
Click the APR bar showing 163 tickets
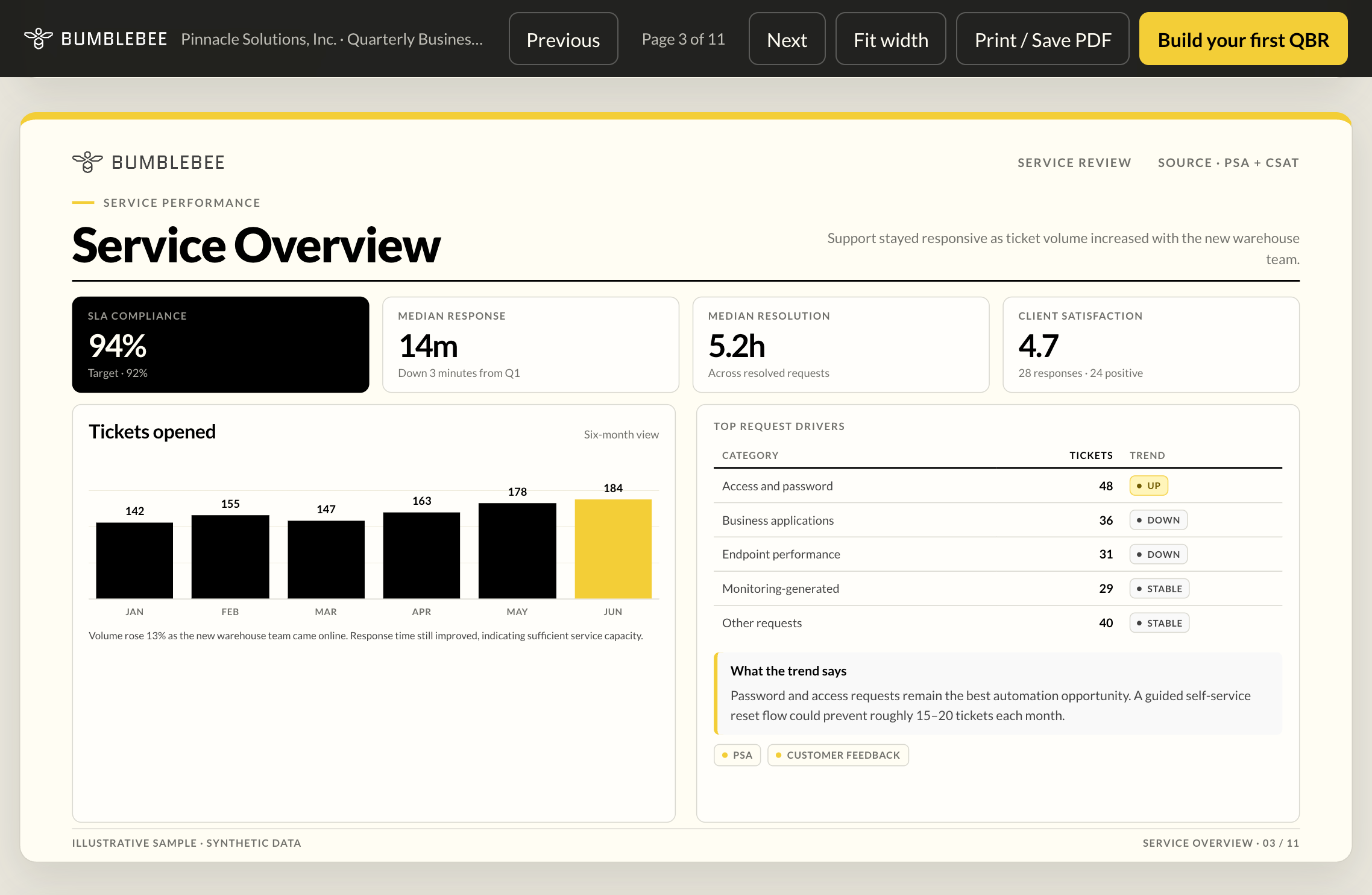click(421, 555)
